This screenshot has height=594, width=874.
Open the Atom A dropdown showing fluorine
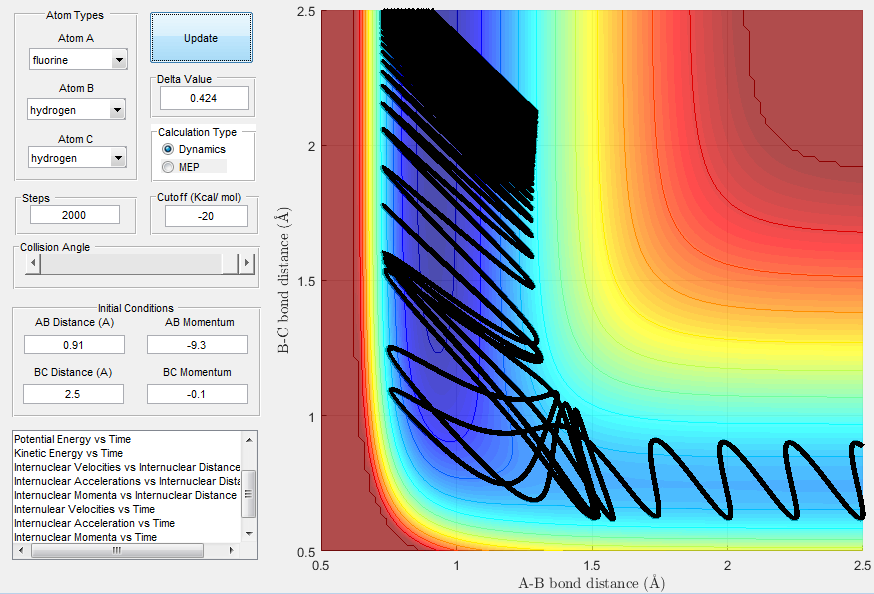pos(78,60)
